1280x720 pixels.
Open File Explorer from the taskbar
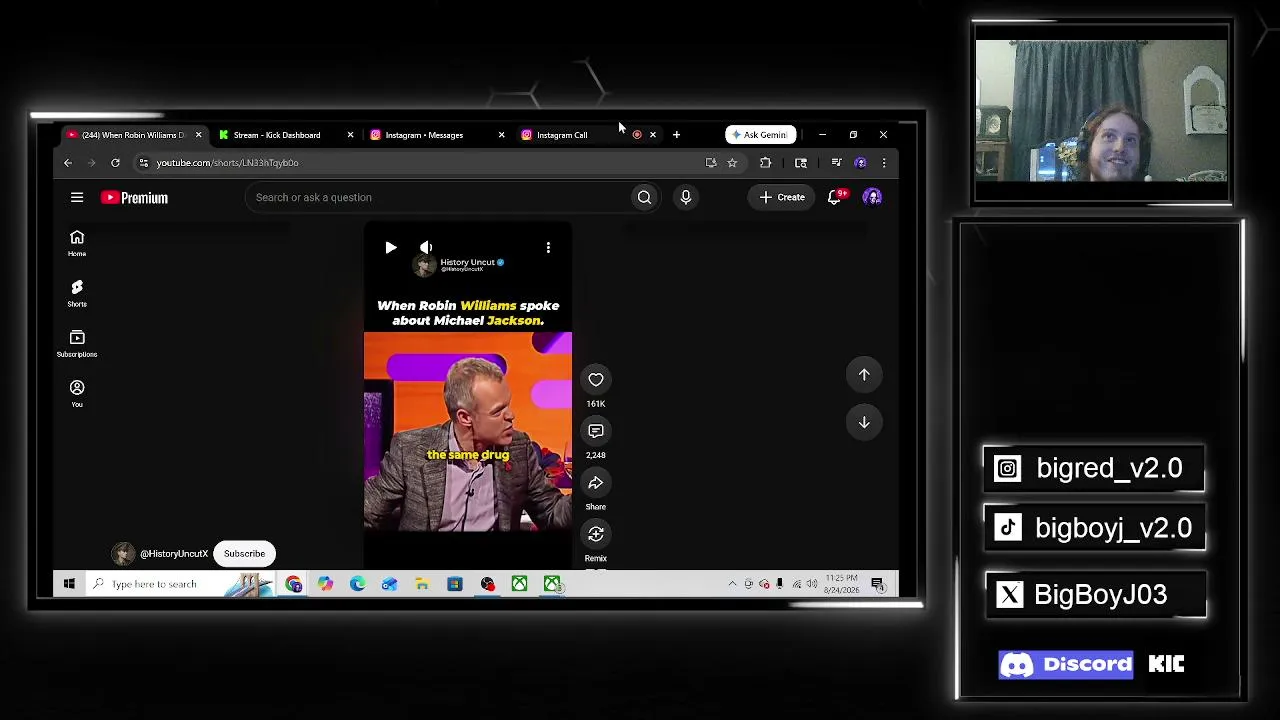[422, 584]
